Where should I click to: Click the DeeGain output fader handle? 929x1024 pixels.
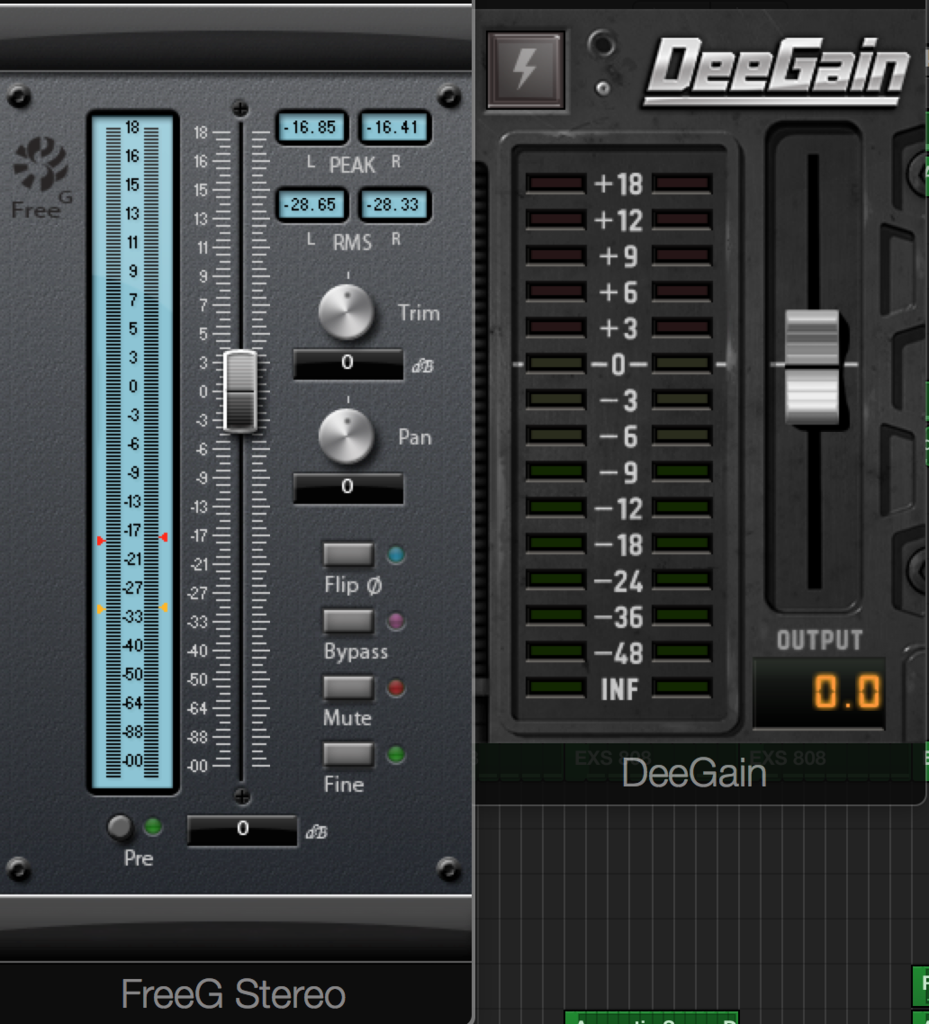click(811, 367)
